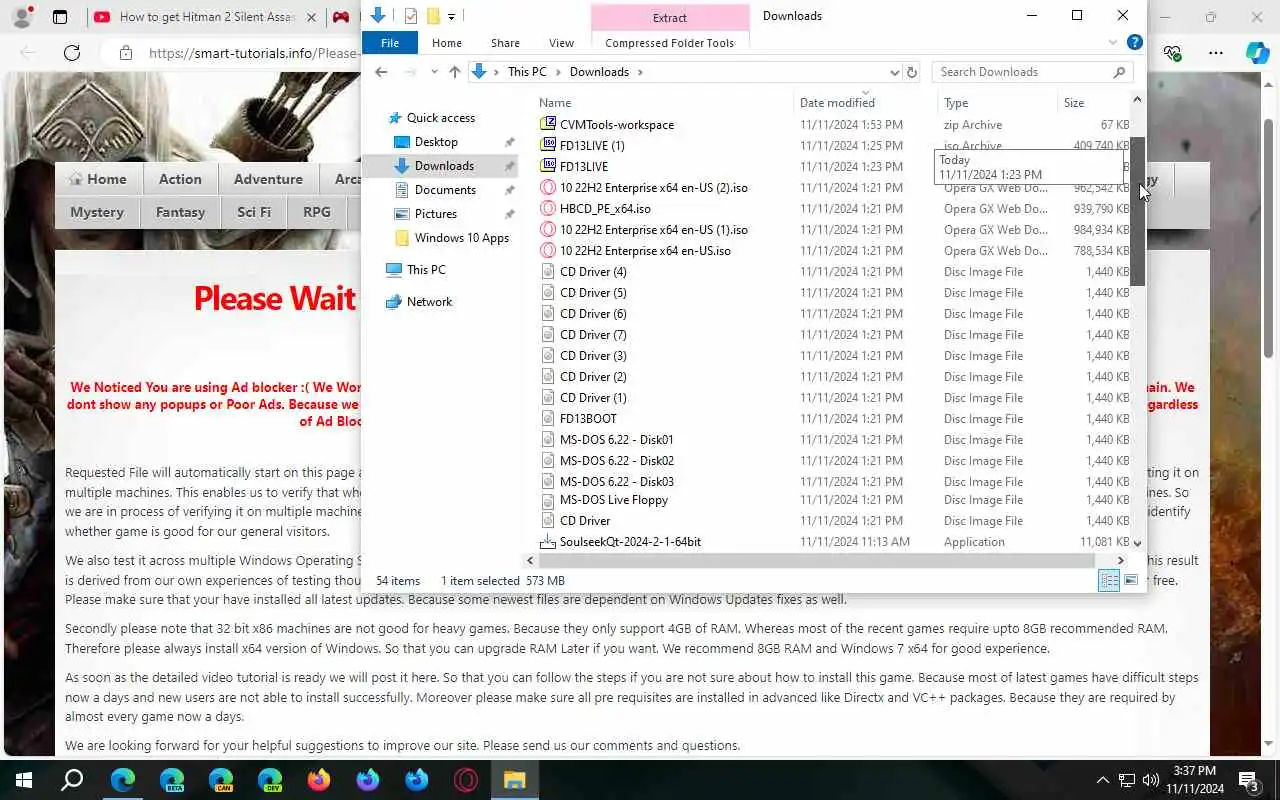The image size is (1280, 800).
Task: Open Edge Canary from the taskbar
Action: [x=221, y=780]
